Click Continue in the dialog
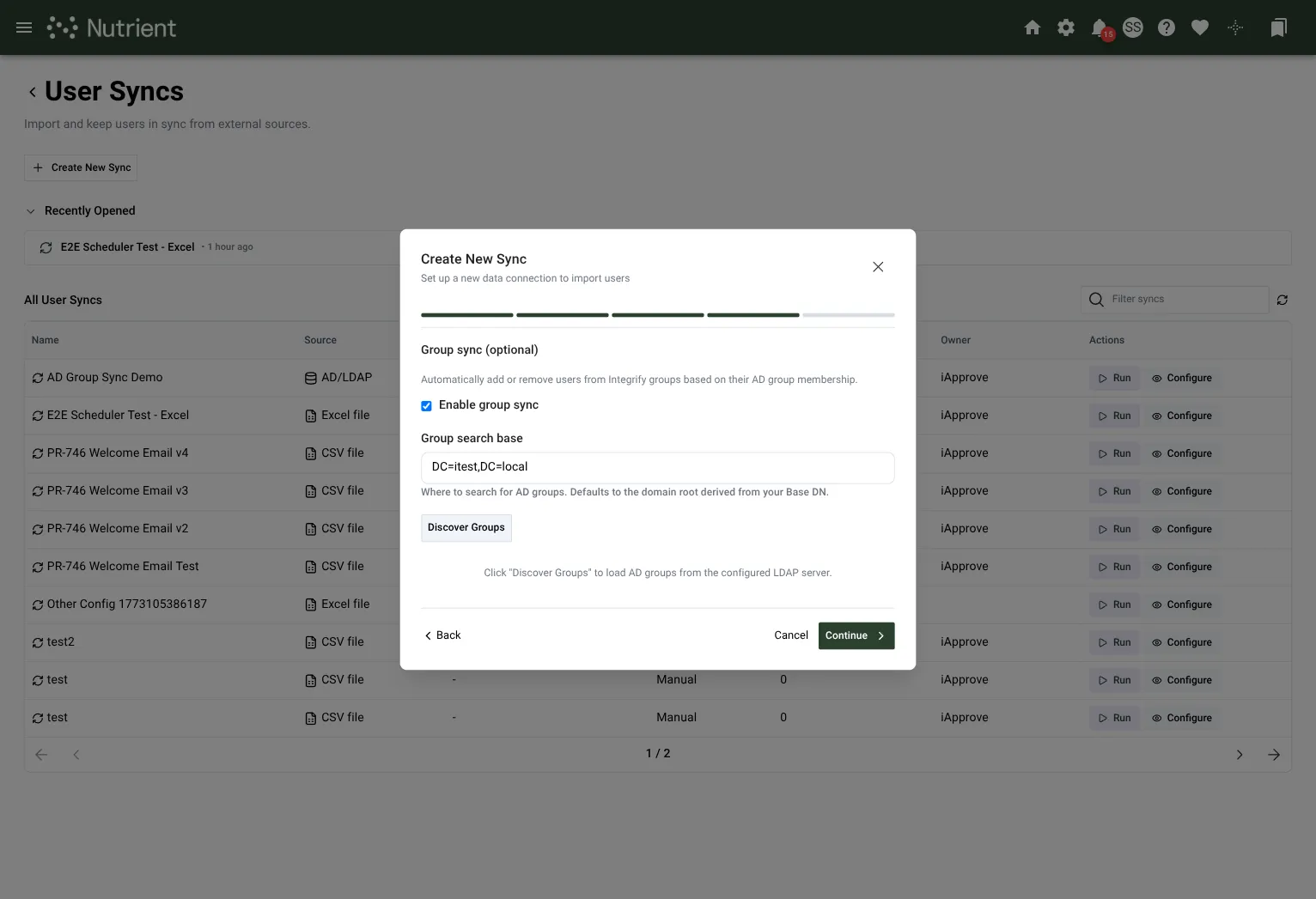The image size is (1316, 899). tap(856, 635)
